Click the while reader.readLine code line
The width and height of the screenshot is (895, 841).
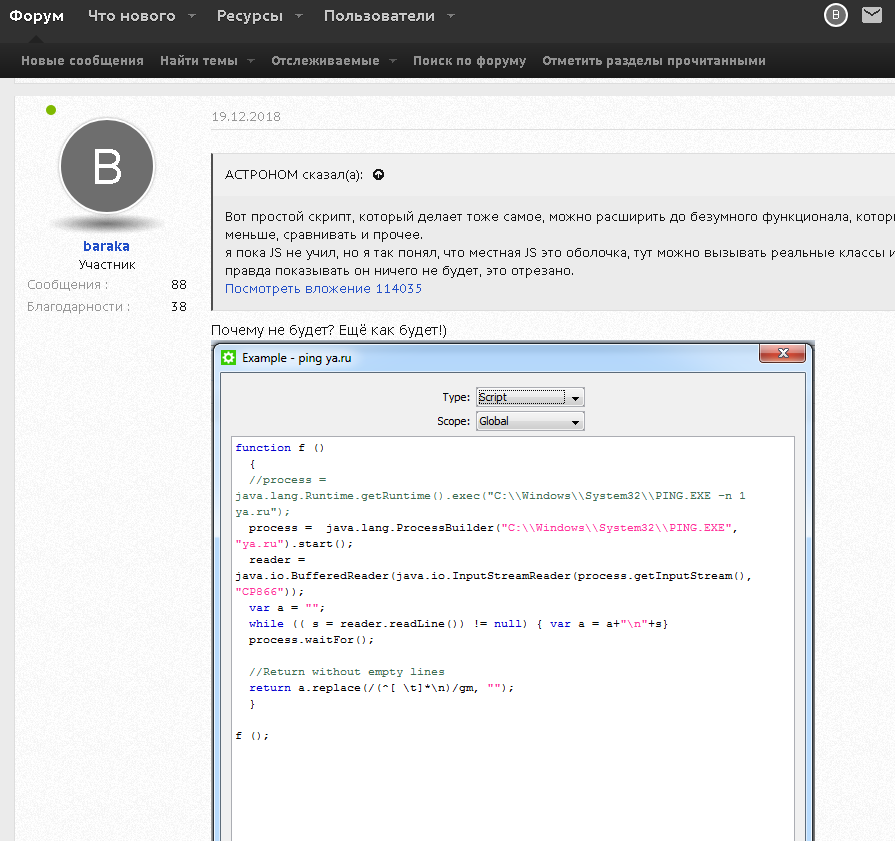(458, 623)
